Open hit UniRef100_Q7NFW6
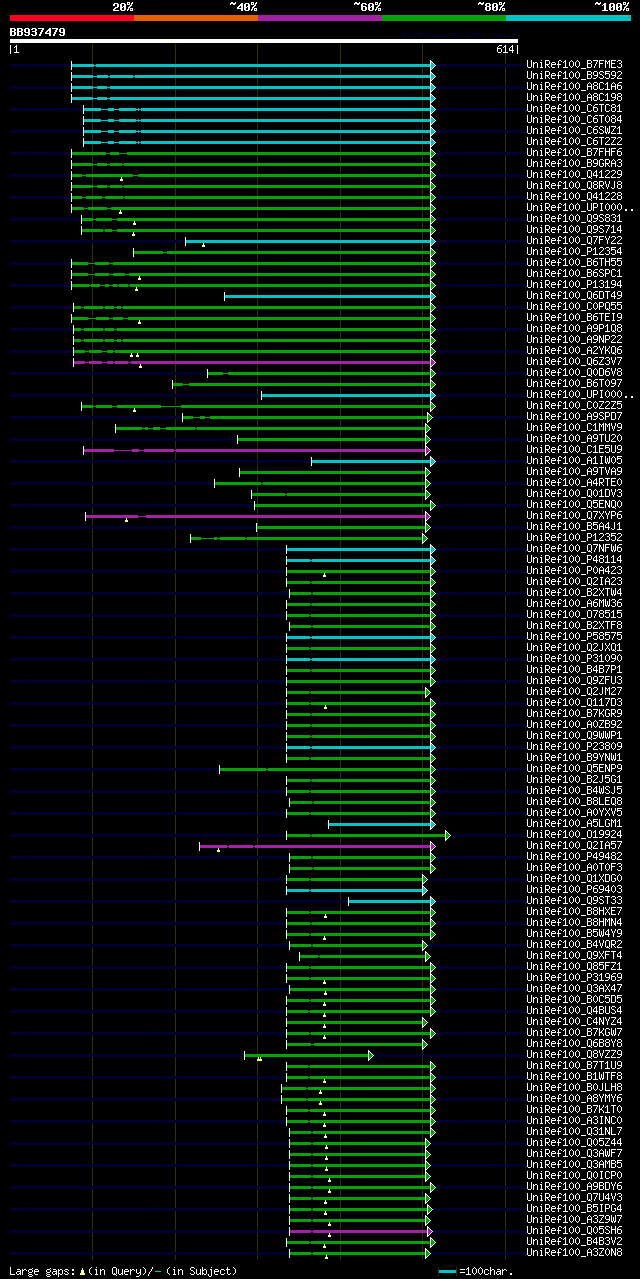Image resolution: width=640 pixels, height=1279 pixels. pos(574,549)
